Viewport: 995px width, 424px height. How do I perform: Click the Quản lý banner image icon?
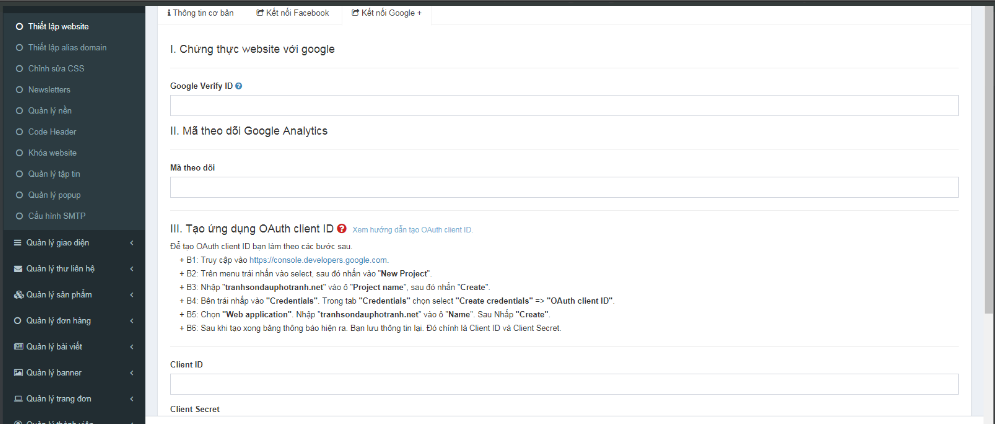(x=18, y=373)
